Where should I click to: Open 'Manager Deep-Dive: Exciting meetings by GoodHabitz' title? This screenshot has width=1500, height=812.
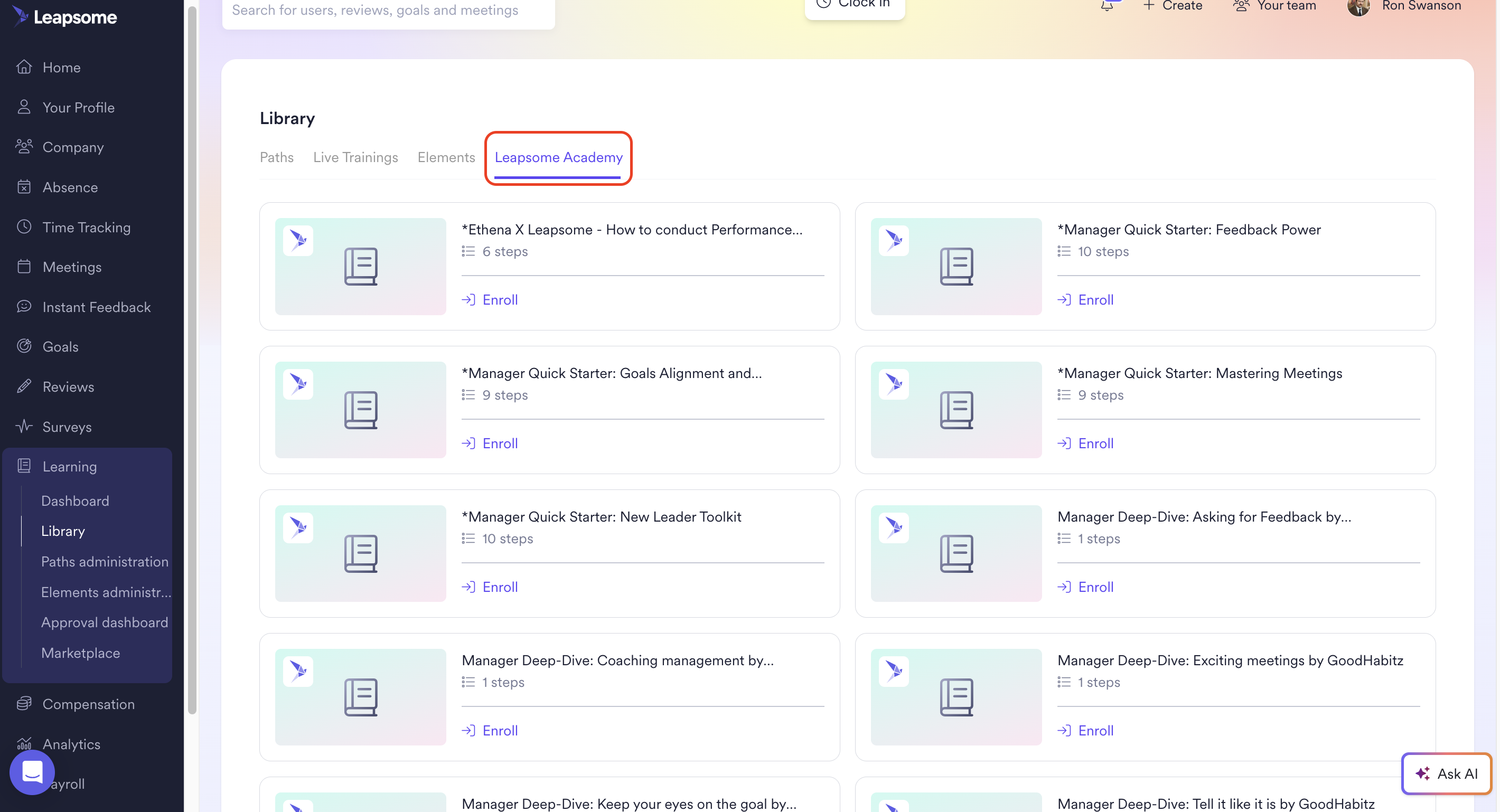[1230, 660]
